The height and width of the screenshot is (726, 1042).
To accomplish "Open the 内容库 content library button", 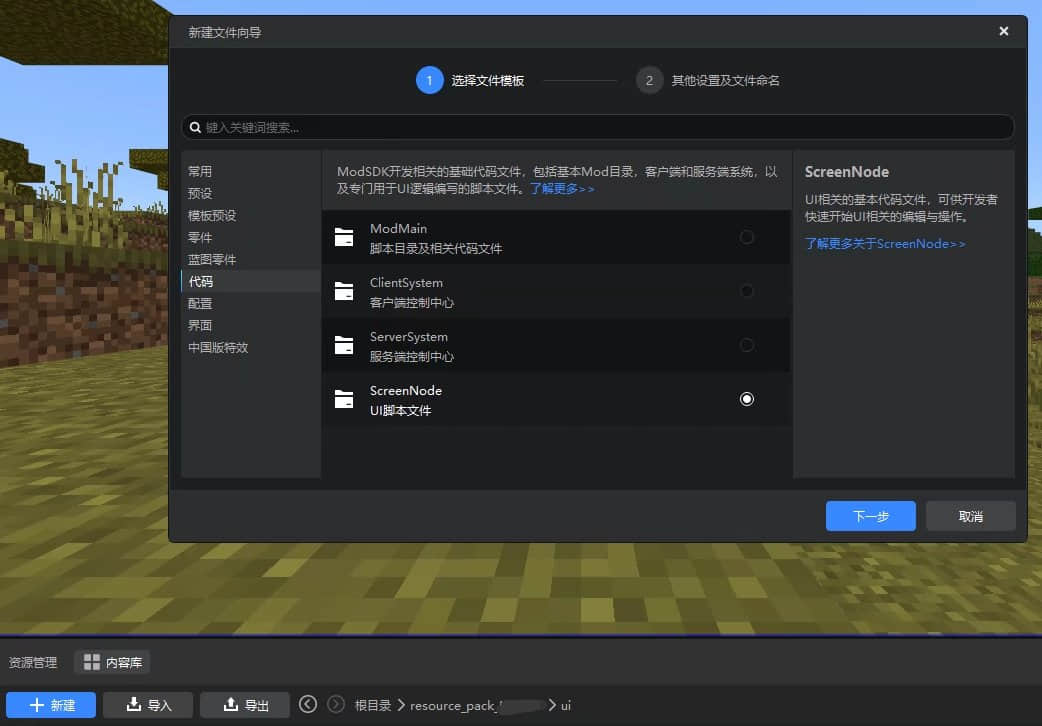I will pos(112,662).
